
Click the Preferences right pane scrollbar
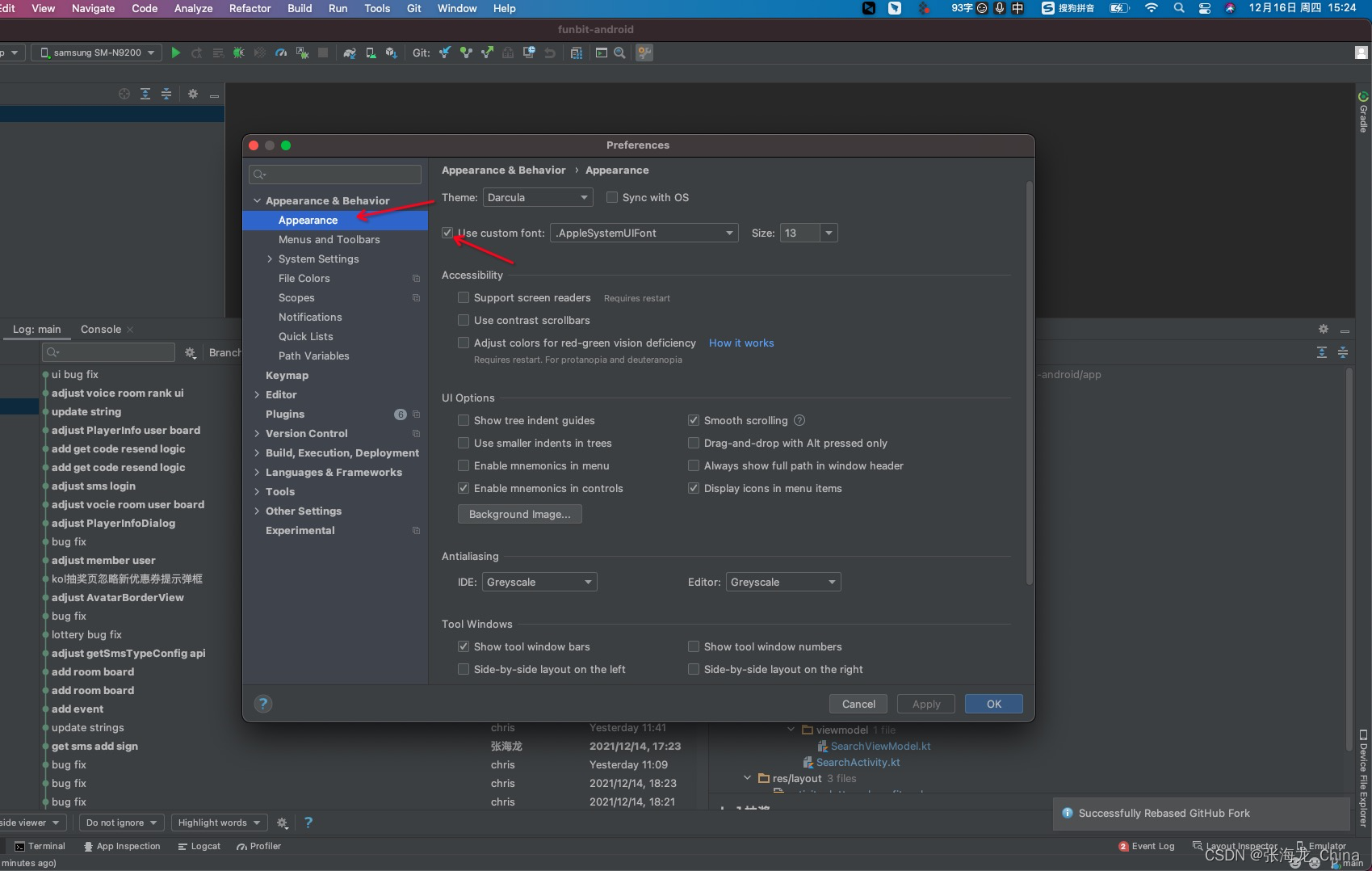[1029, 384]
